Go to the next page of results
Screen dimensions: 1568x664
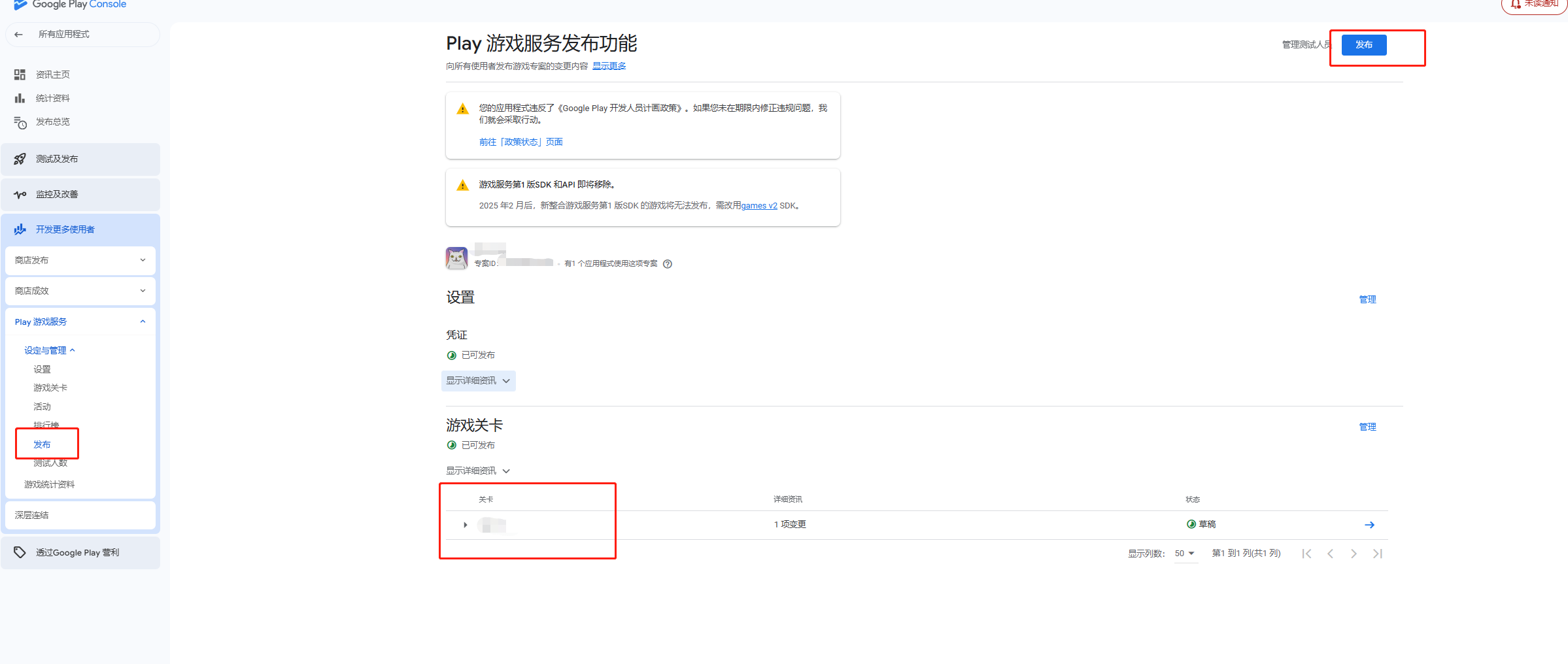pyautogui.click(x=1354, y=554)
